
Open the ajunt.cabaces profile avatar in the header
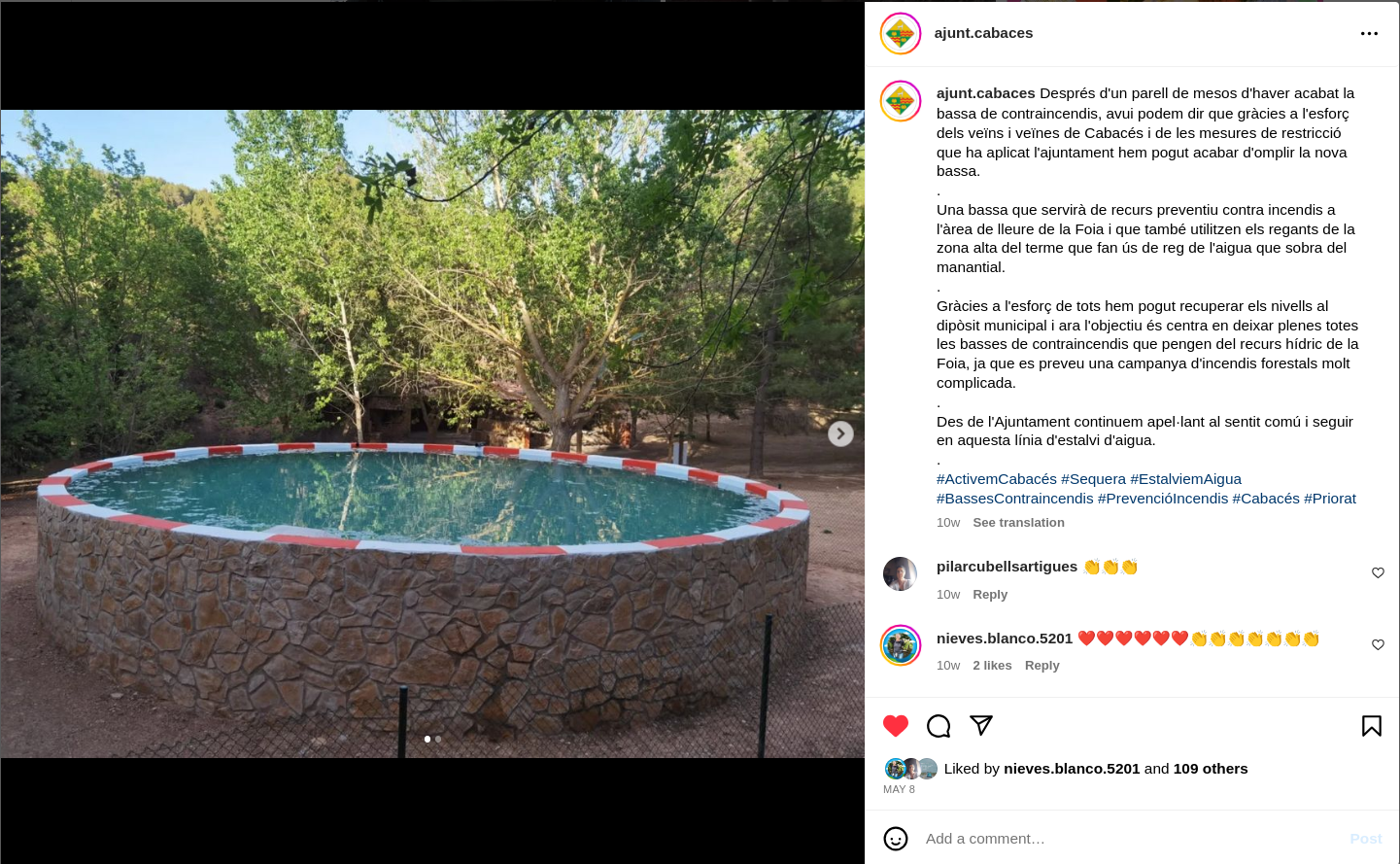click(901, 34)
